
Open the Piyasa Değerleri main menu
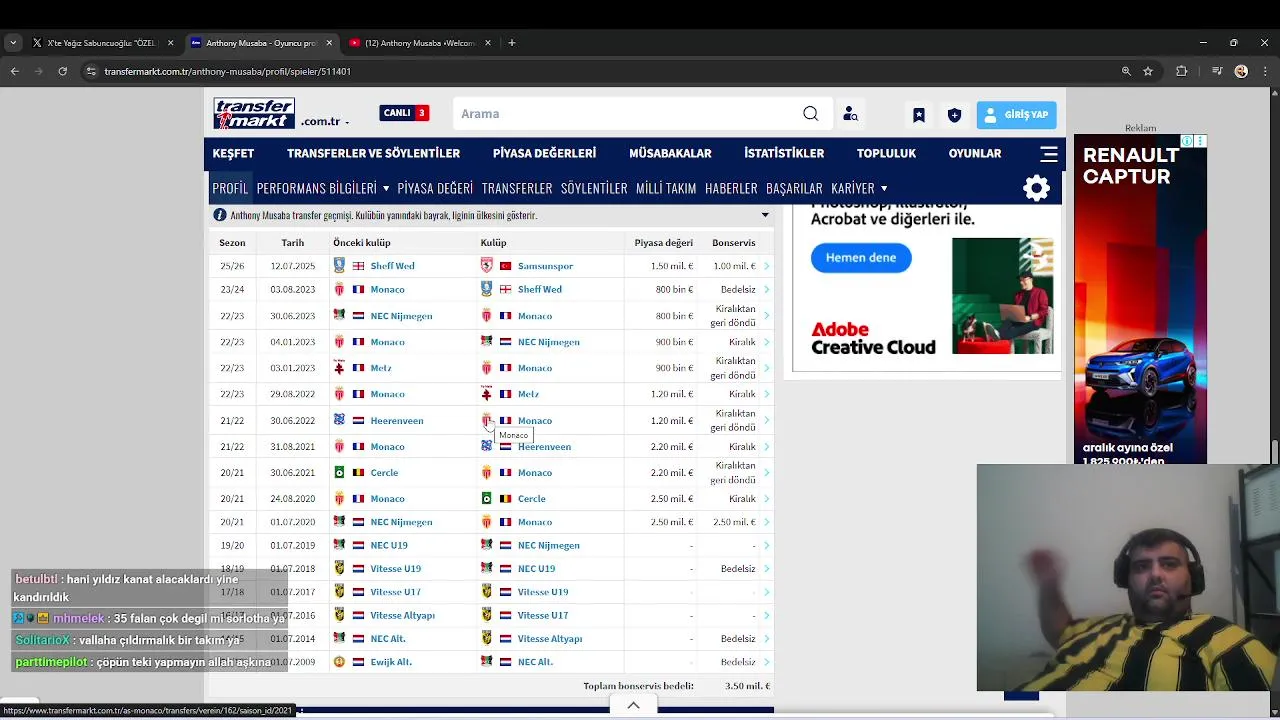pos(544,153)
